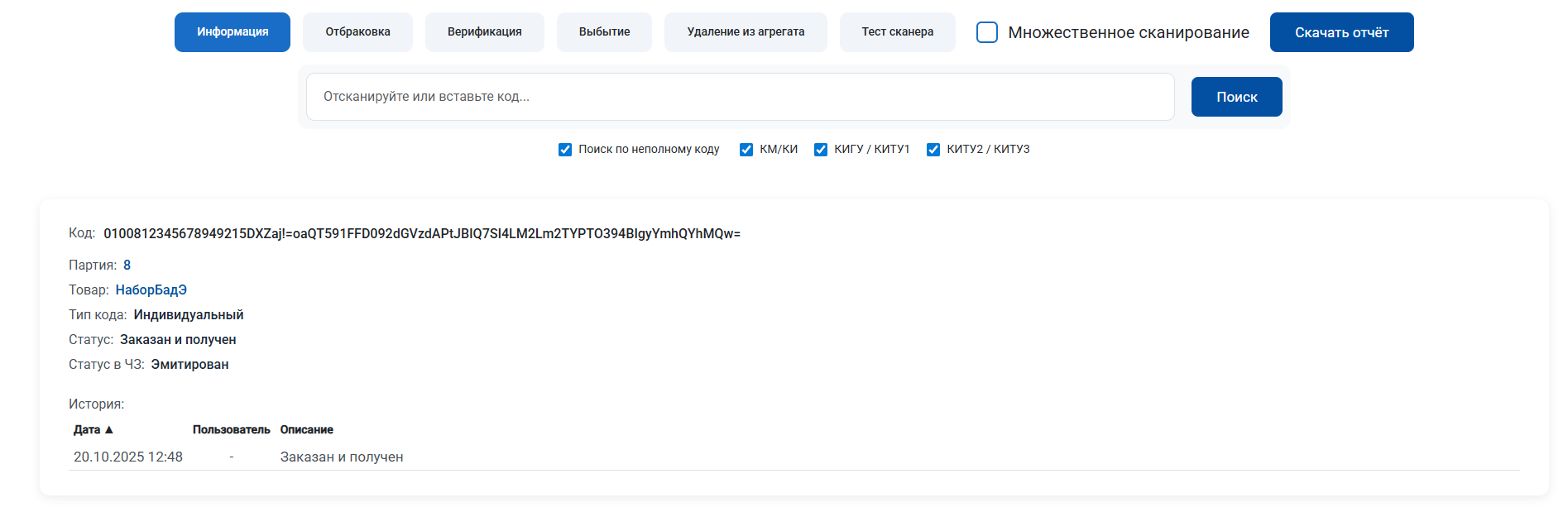Switch to the Тест сканера tab
1568x512 pixels.
897,32
